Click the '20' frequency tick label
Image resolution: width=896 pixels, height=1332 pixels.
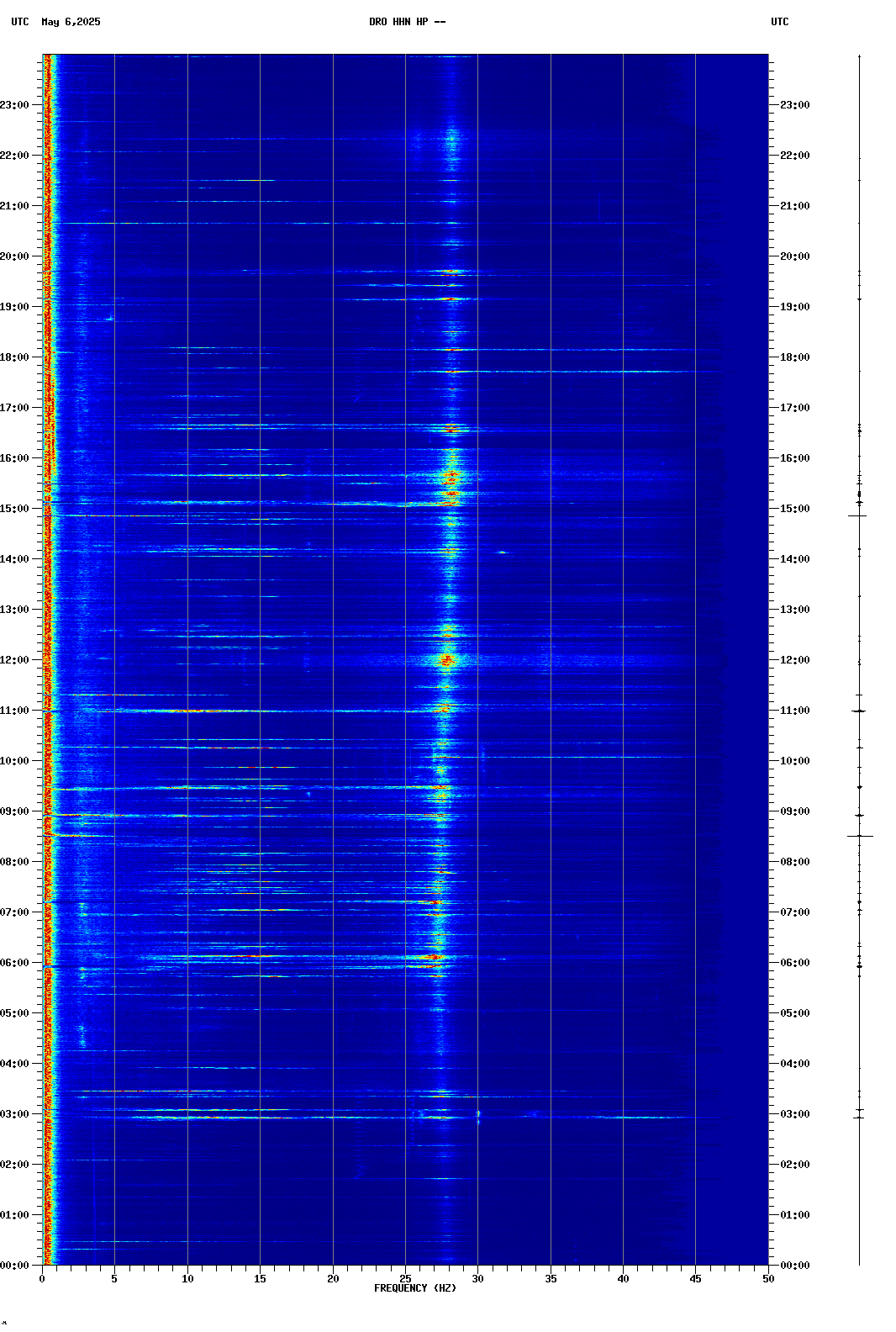coord(333,1279)
